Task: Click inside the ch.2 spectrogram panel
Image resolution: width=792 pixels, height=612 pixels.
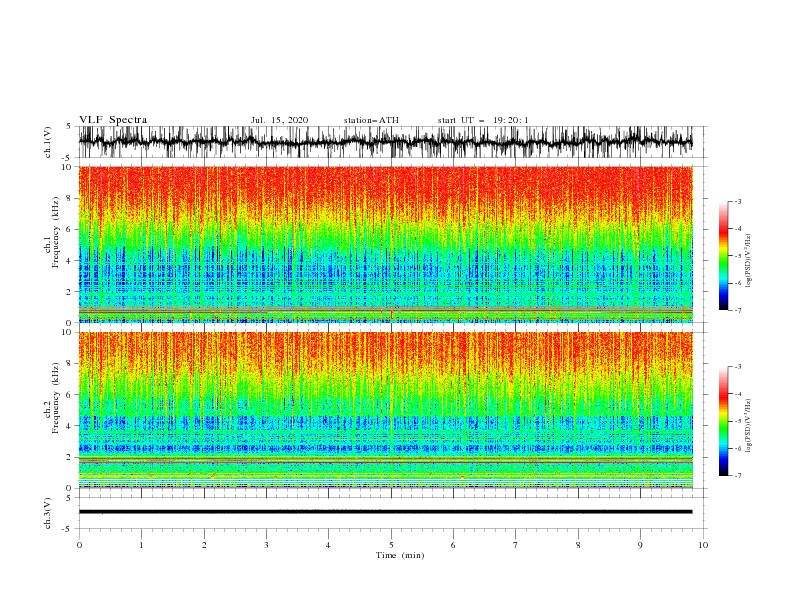Action: point(385,410)
